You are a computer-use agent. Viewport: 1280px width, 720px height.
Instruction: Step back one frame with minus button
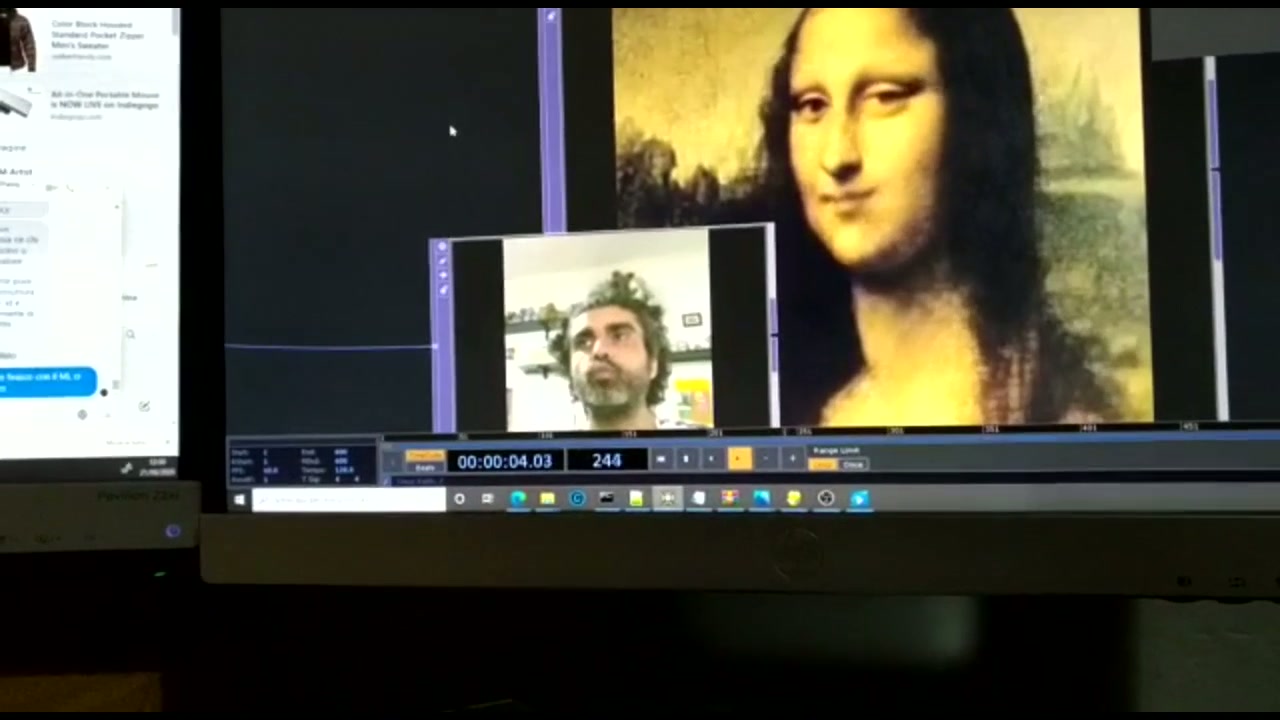[x=765, y=459]
